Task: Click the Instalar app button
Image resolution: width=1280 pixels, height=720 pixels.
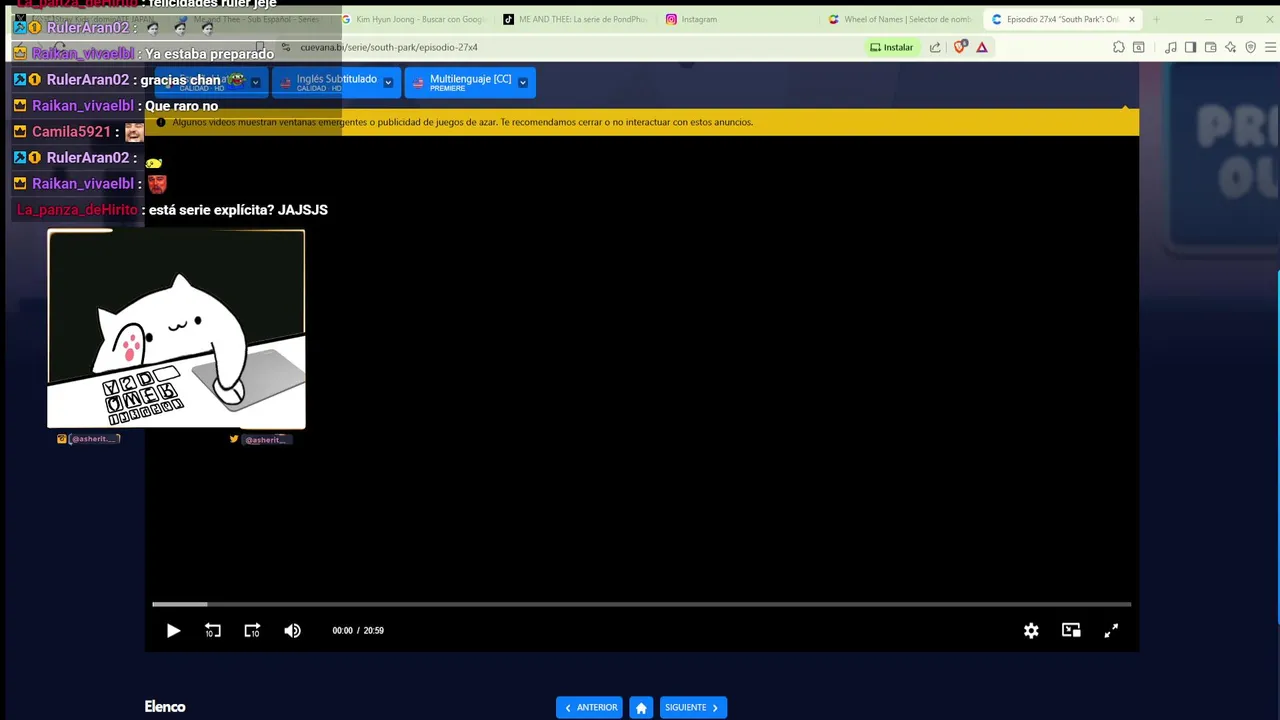Action: pos(891,47)
